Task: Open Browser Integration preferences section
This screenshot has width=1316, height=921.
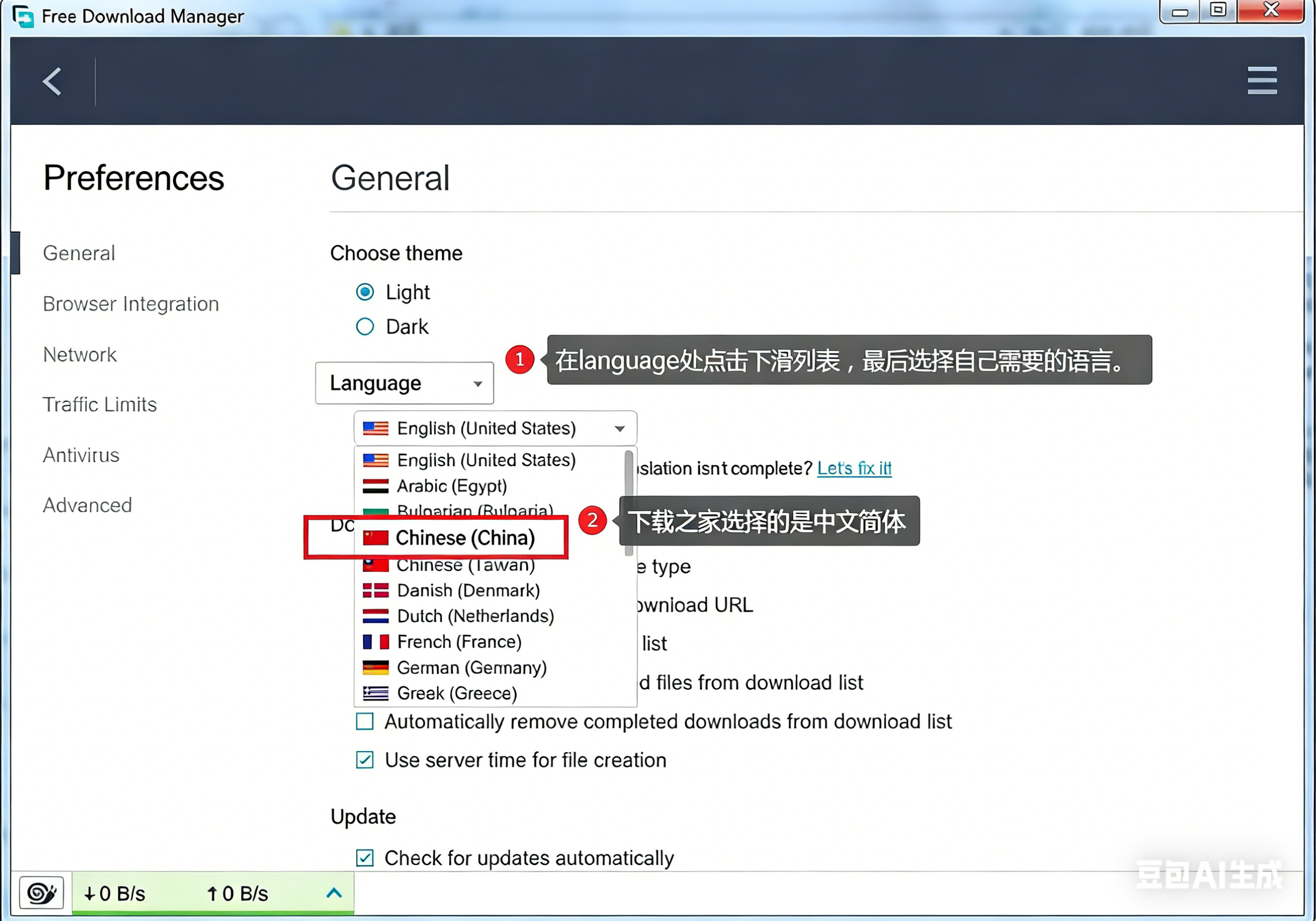Action: point(131,303)
